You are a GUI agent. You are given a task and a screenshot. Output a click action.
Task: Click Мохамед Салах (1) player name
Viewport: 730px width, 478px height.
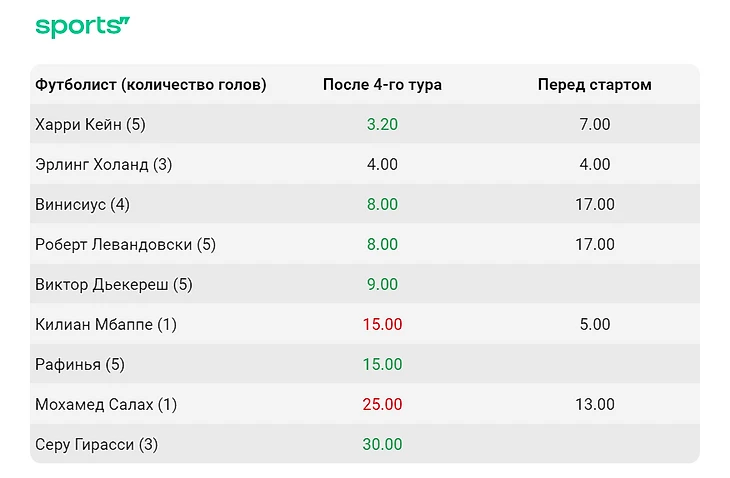[x=106, y=404]
